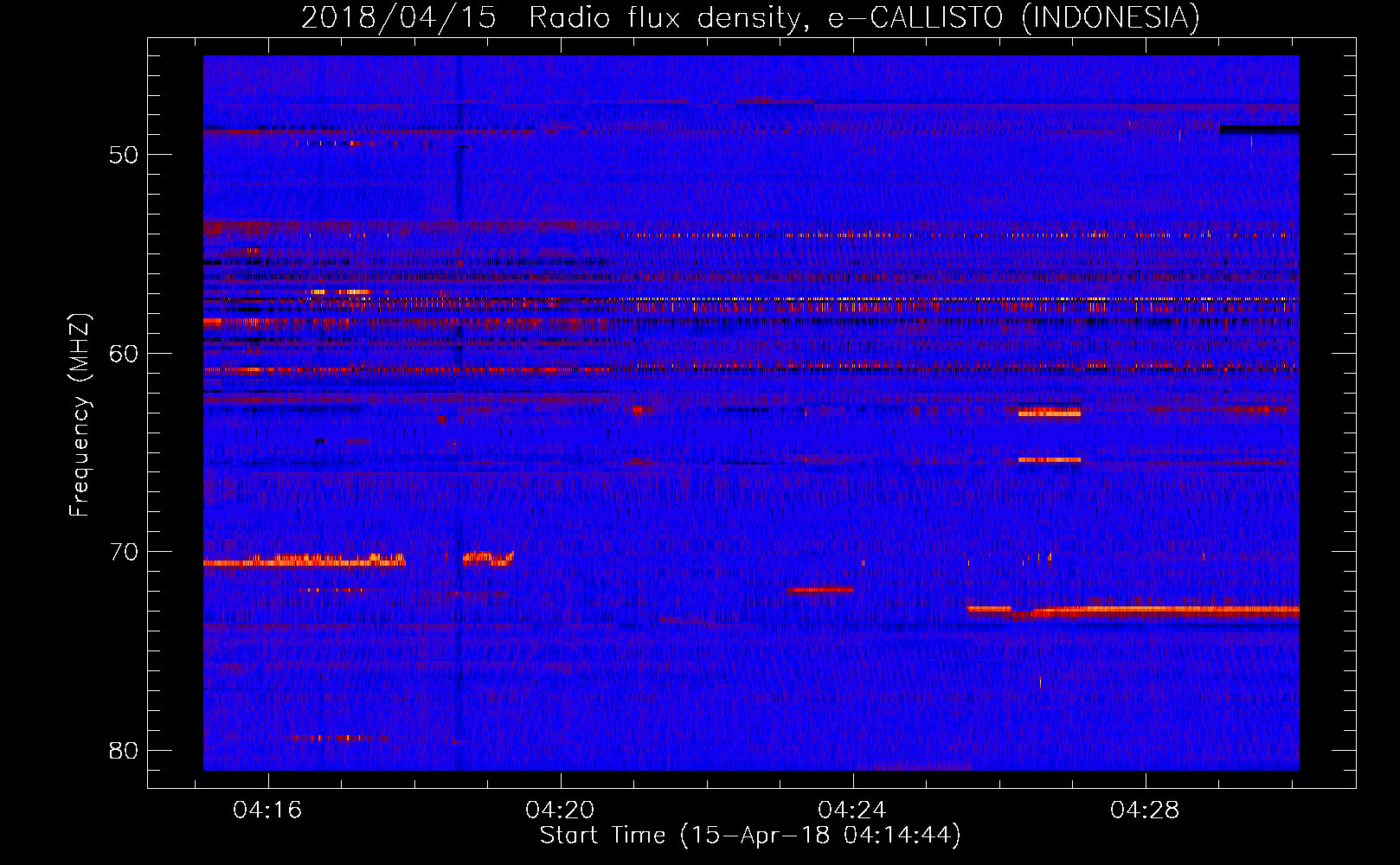The height and width of the screenshot is (865, 1400).
Task: Click the 04:28 time tick label
Action: click(x=1145, y=811)
